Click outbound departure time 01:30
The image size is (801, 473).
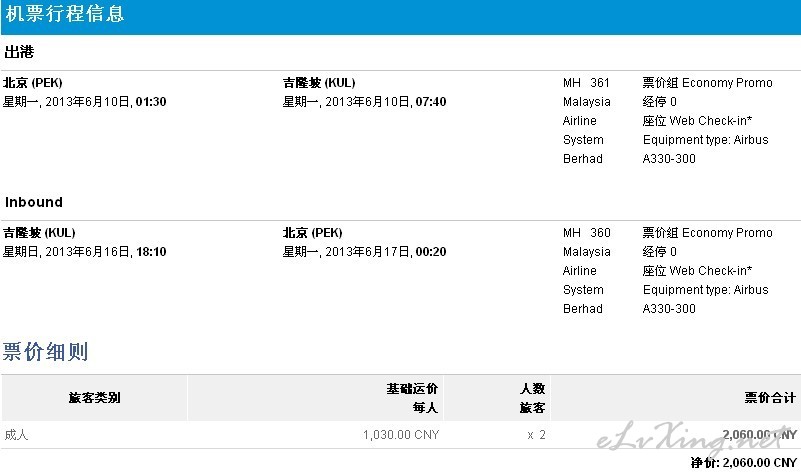click(151, 102)
